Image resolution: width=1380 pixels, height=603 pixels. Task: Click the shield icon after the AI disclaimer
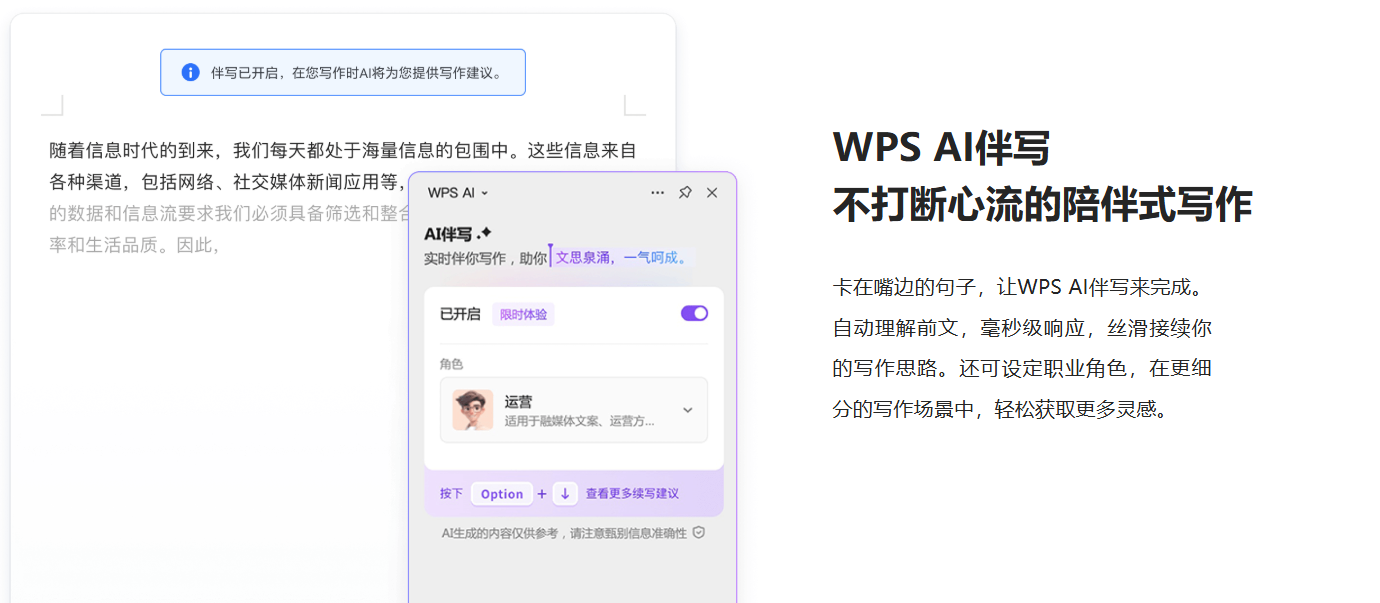[699, 533]
